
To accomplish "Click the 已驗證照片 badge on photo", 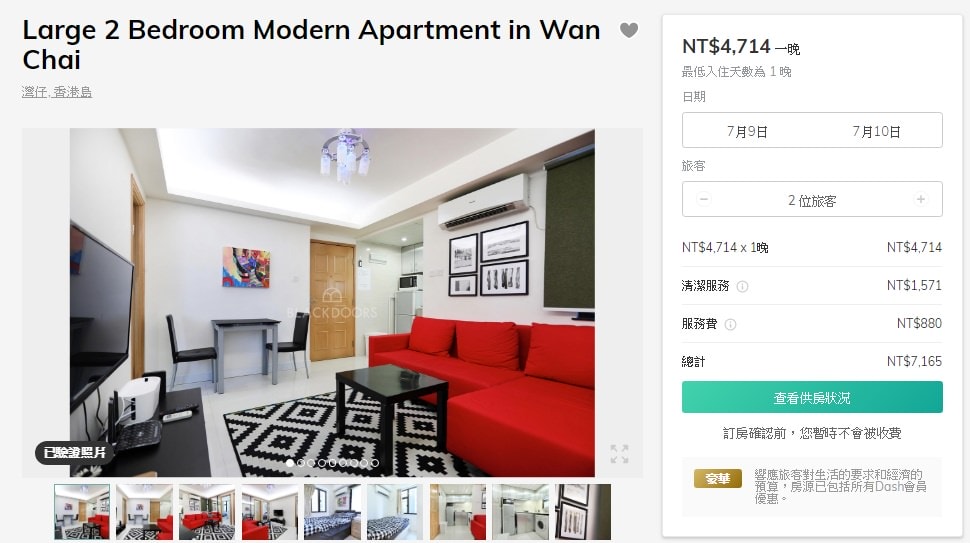I will 74,453.
